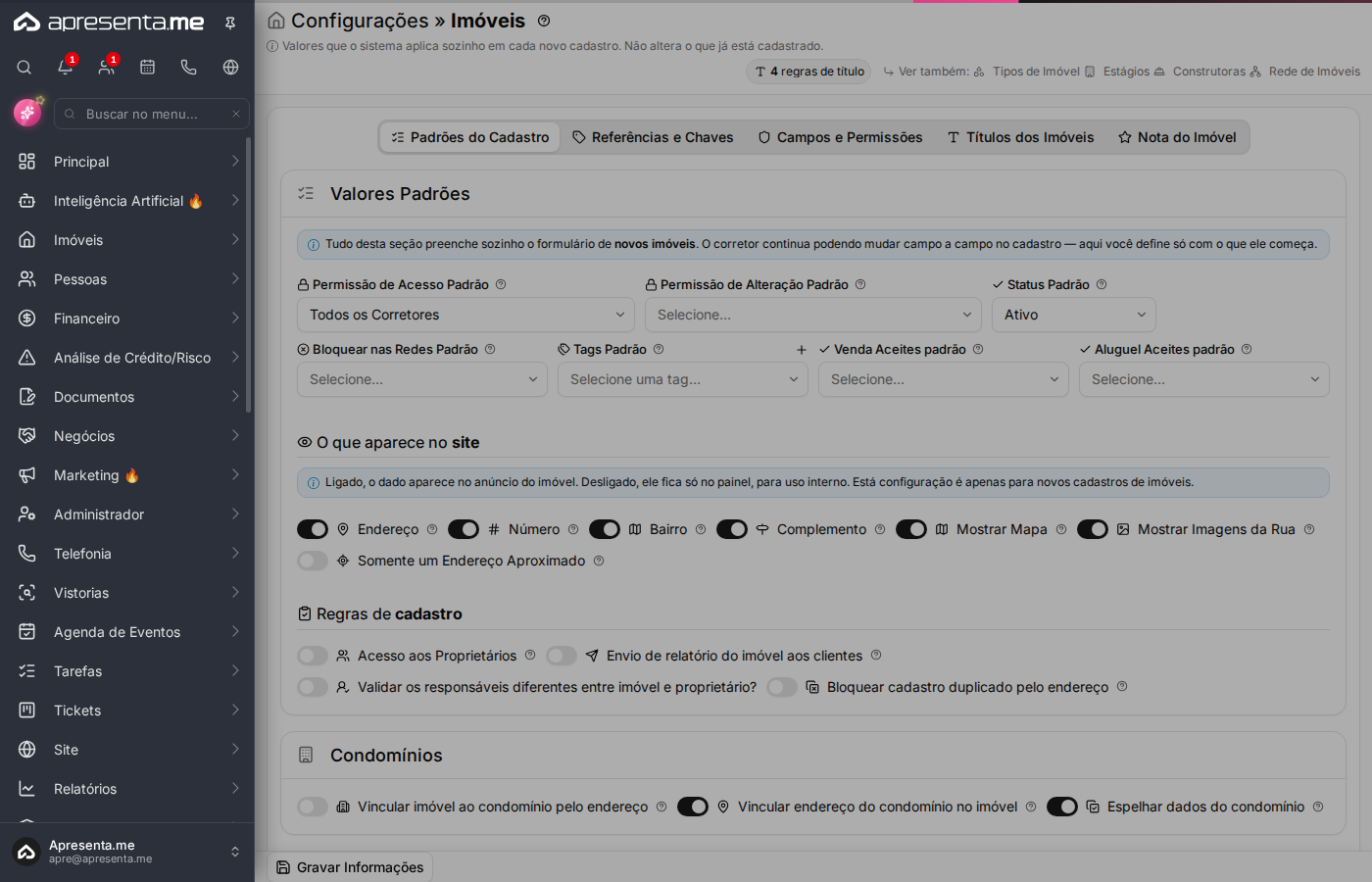This screenshot has height=882, width=1372.
Task: Click the sidebar vertical scrollbar
Action: point(249,274)
